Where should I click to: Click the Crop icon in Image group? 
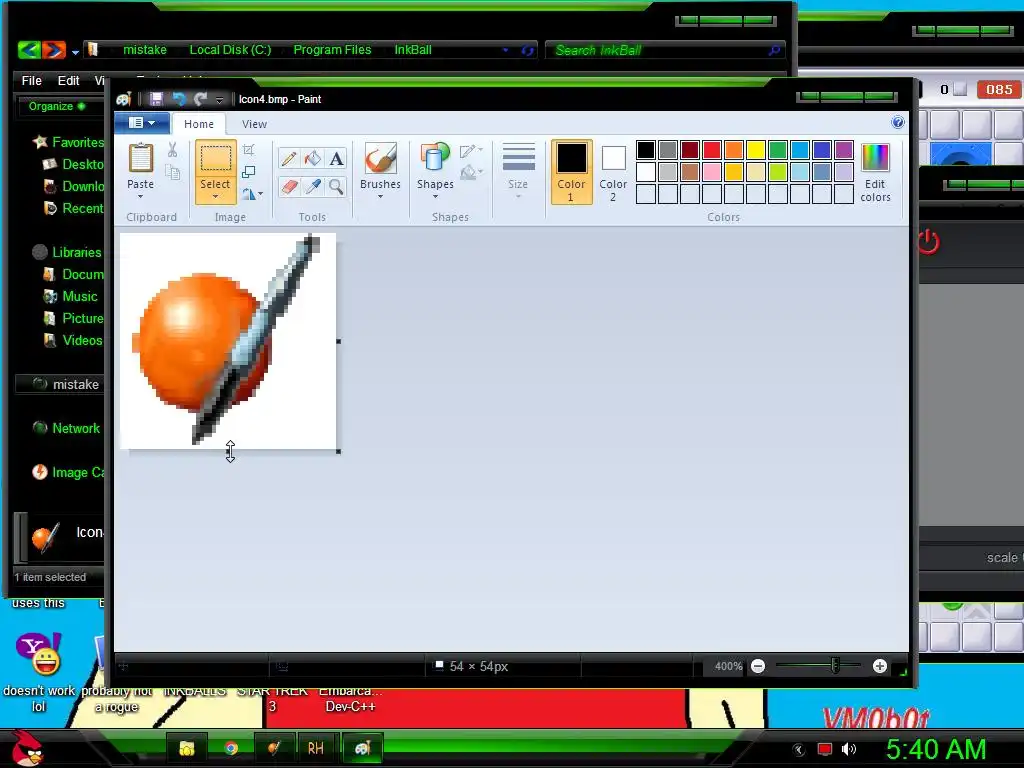[248, 150]
